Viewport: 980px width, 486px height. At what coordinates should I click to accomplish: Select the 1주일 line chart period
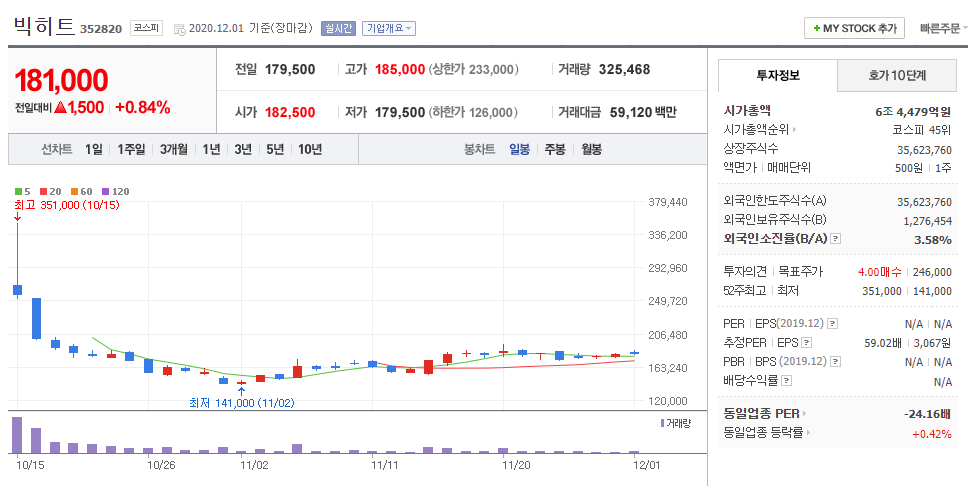pos(131,149)
